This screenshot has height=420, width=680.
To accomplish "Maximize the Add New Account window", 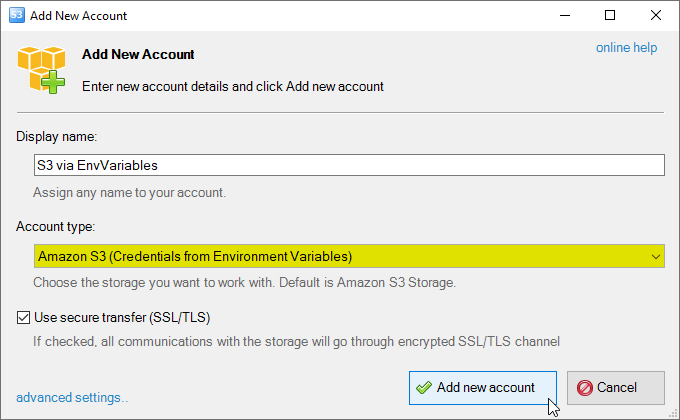I will click(610, 16).
